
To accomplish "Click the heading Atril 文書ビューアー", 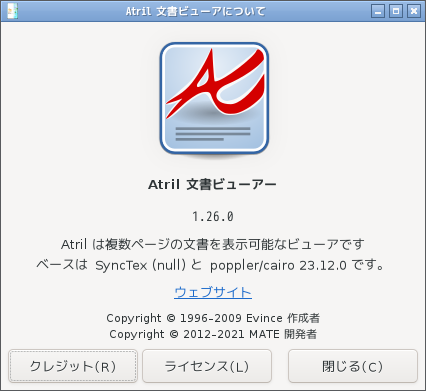I will (x=212, y=184).
